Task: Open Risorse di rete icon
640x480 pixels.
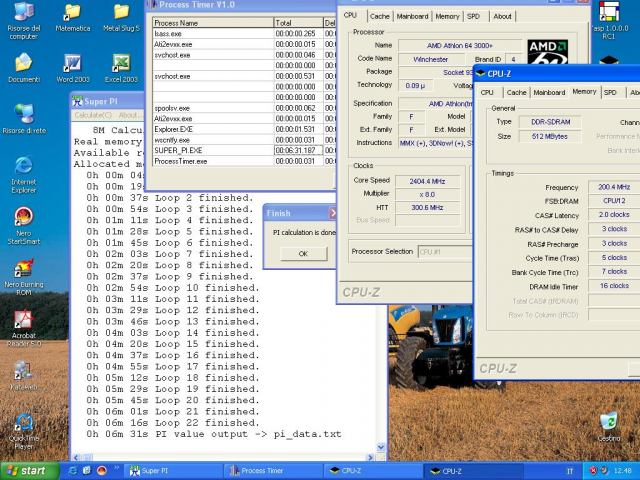Action: coord(24,119)
